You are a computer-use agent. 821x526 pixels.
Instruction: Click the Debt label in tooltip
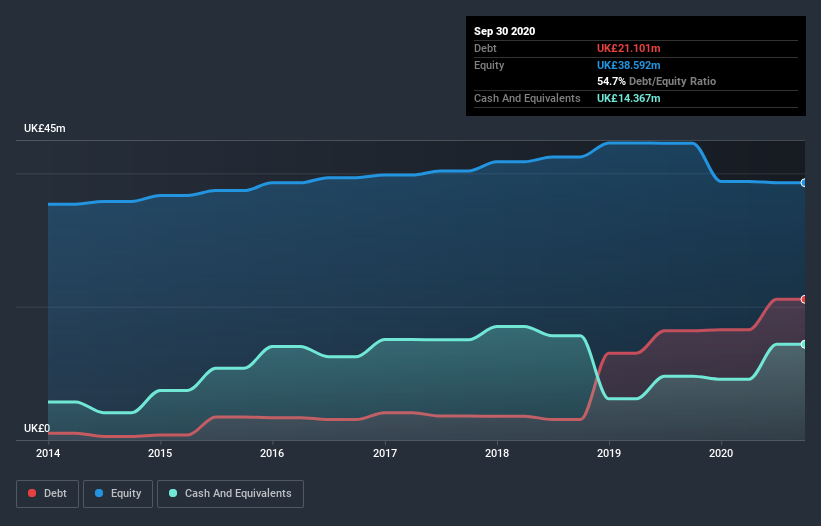(x=485, y=48)
